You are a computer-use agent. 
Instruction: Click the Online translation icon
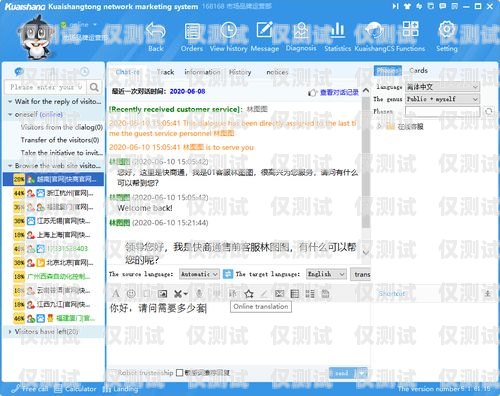tap(233, 294)
